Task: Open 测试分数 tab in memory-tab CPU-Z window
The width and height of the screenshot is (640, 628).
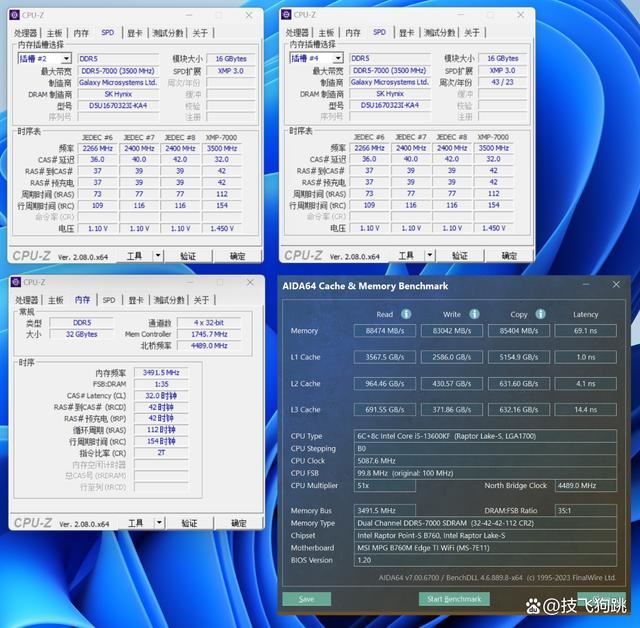Action: 169,300
